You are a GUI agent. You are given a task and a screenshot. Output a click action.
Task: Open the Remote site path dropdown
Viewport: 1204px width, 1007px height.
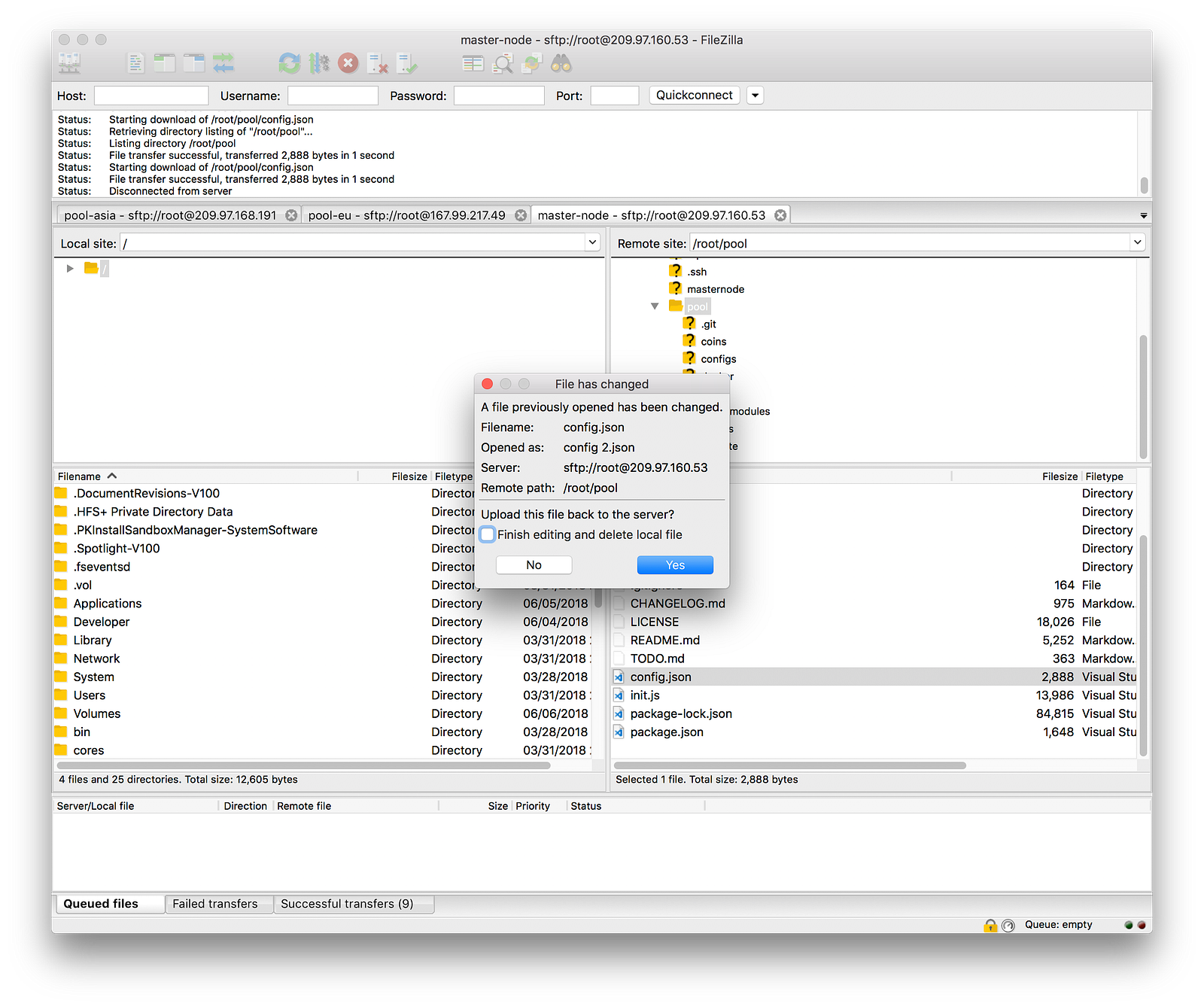[x=1137, y=242]
